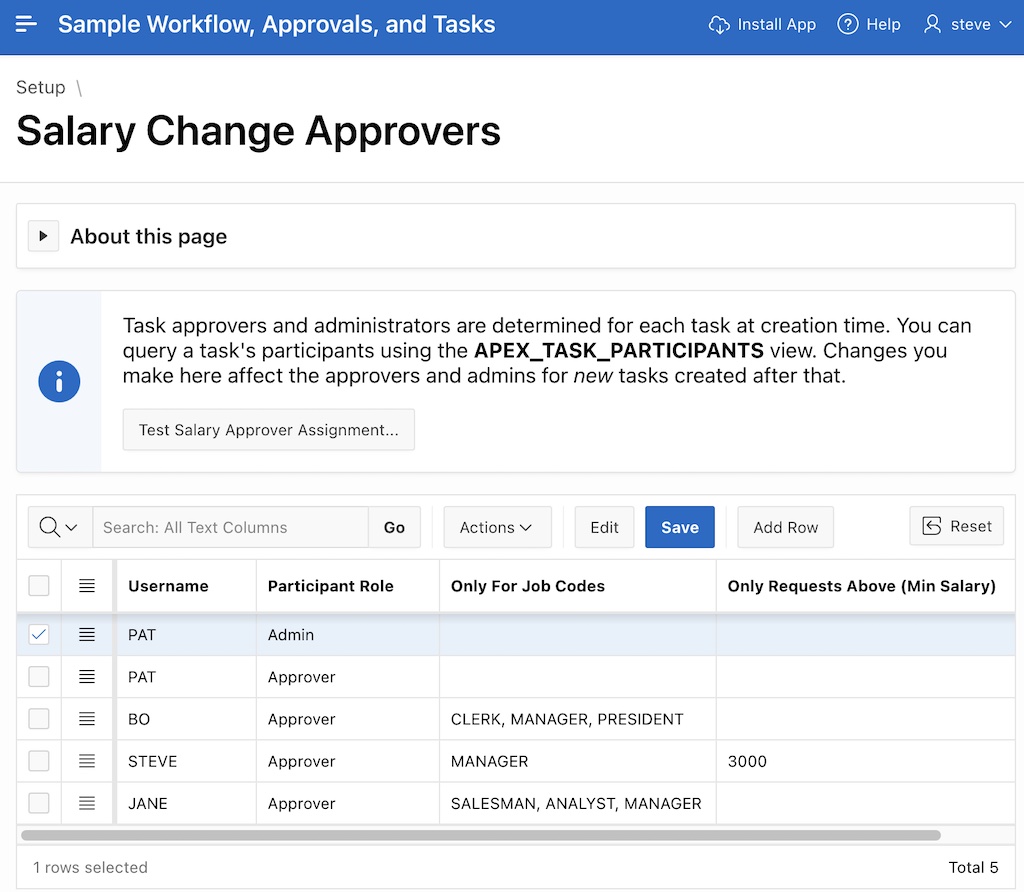
Task: Open the steve user menu
Action: [968, 25]
